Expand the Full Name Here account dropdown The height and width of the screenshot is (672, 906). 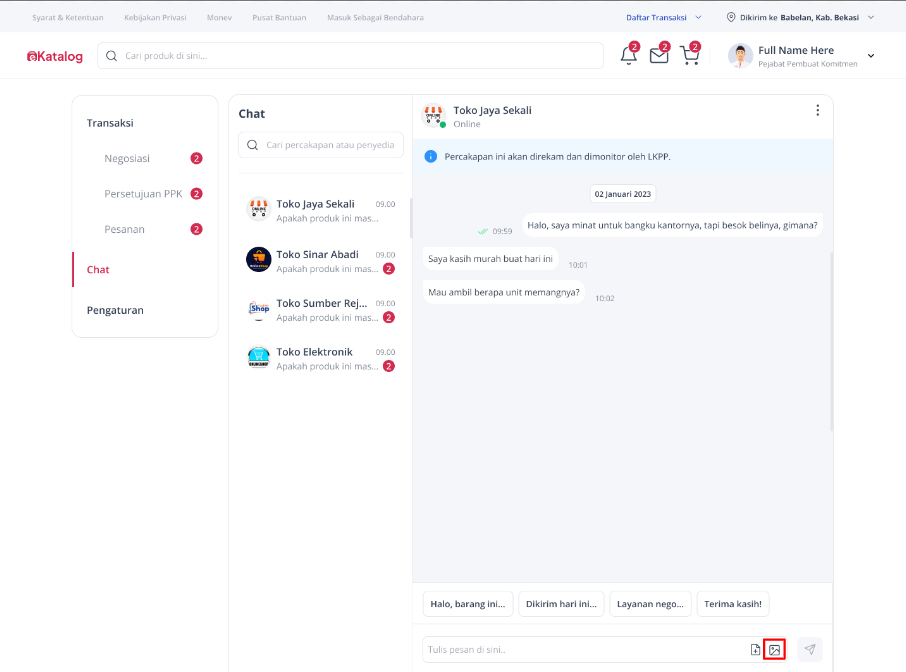pyautogui.click(x=871, y=56)
